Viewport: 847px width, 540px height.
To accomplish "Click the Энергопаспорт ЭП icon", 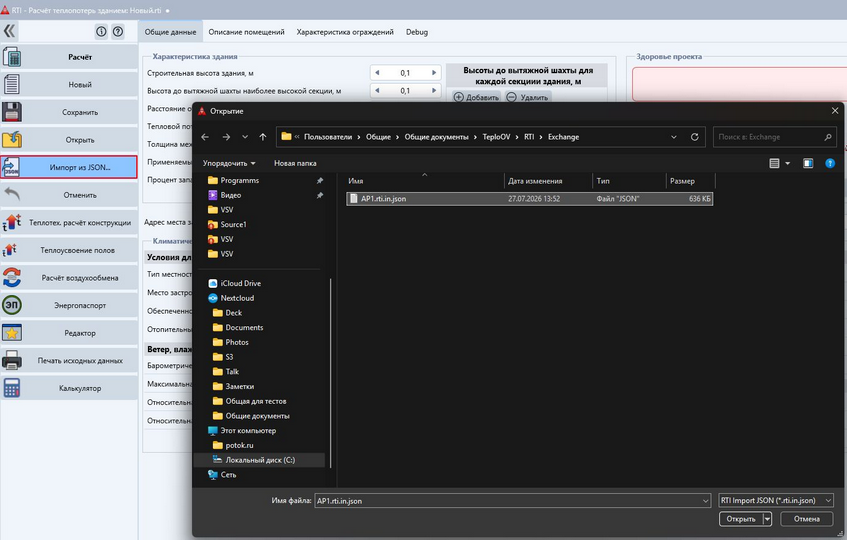I will click(x=12, y=305).
